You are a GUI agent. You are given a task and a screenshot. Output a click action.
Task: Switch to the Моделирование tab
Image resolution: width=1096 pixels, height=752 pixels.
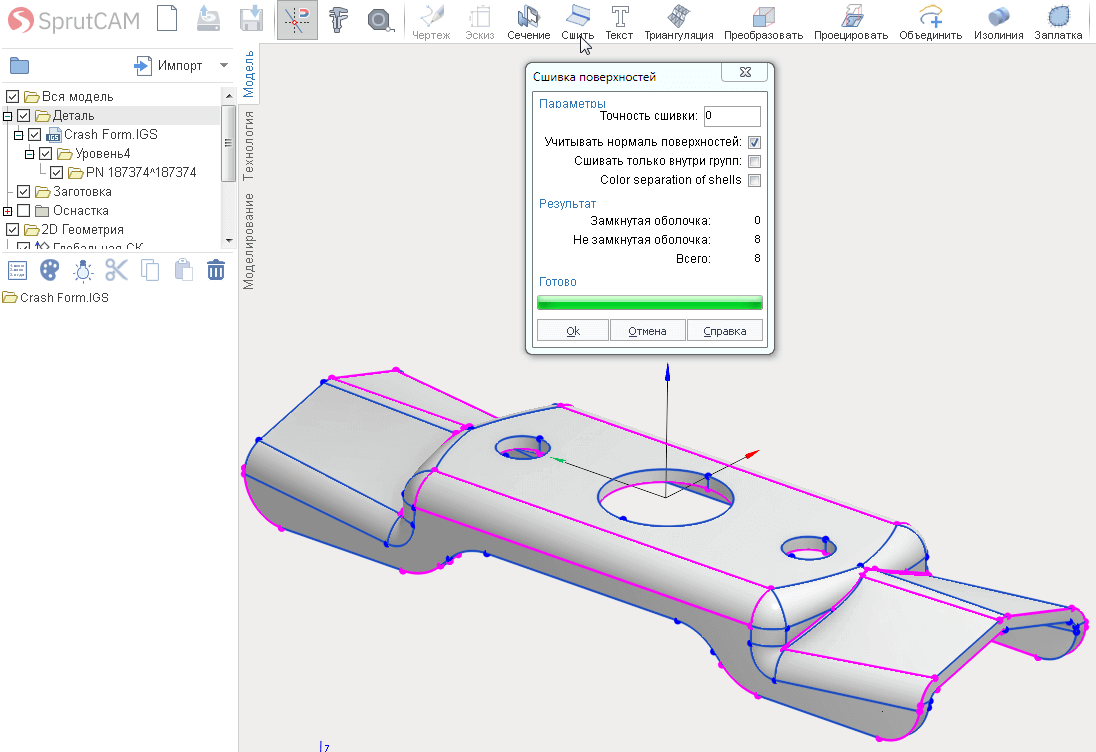pyautogui.click(x=249, y=241)
